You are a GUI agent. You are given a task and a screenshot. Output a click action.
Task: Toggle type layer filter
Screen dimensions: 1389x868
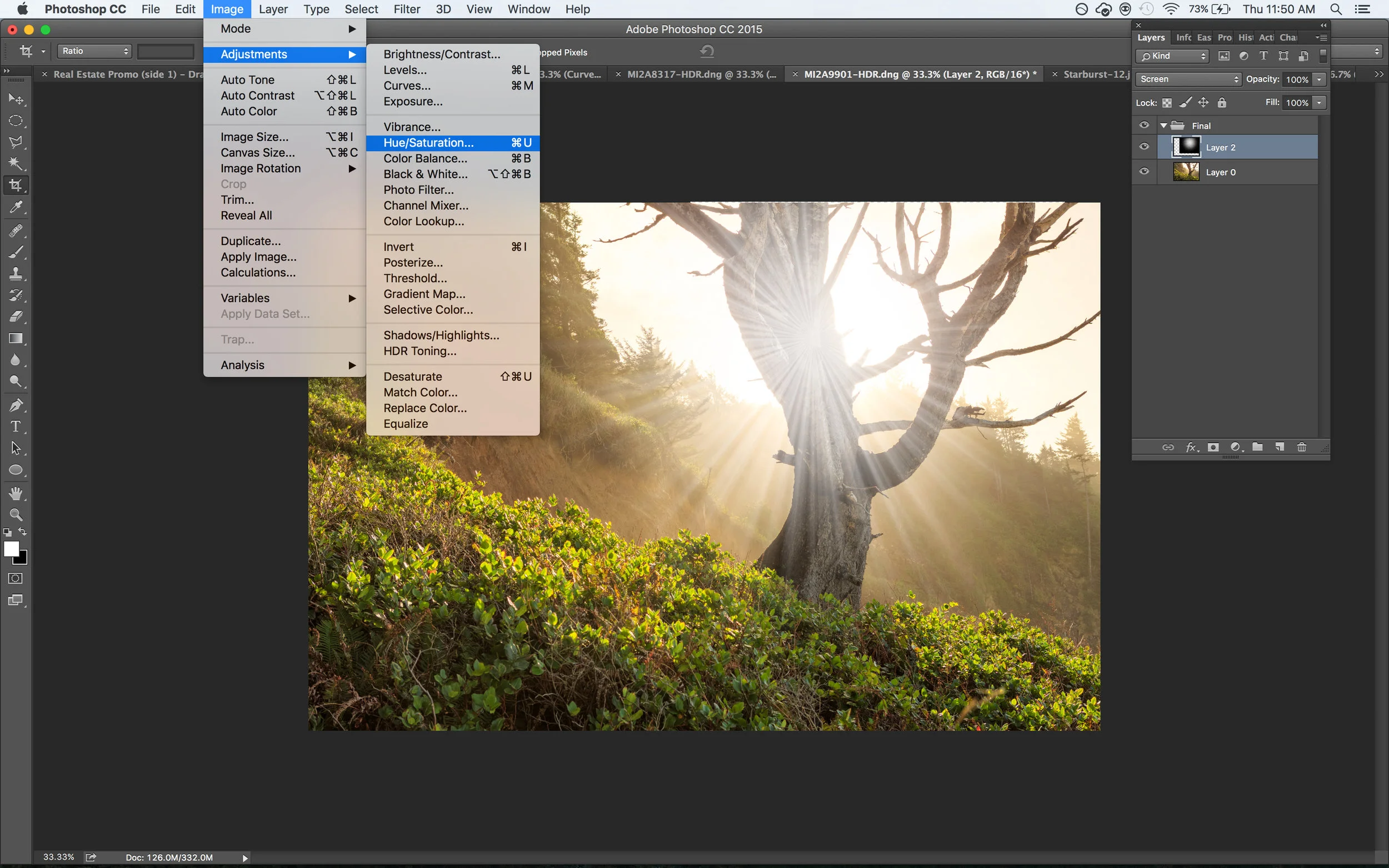coord(1263,56)
